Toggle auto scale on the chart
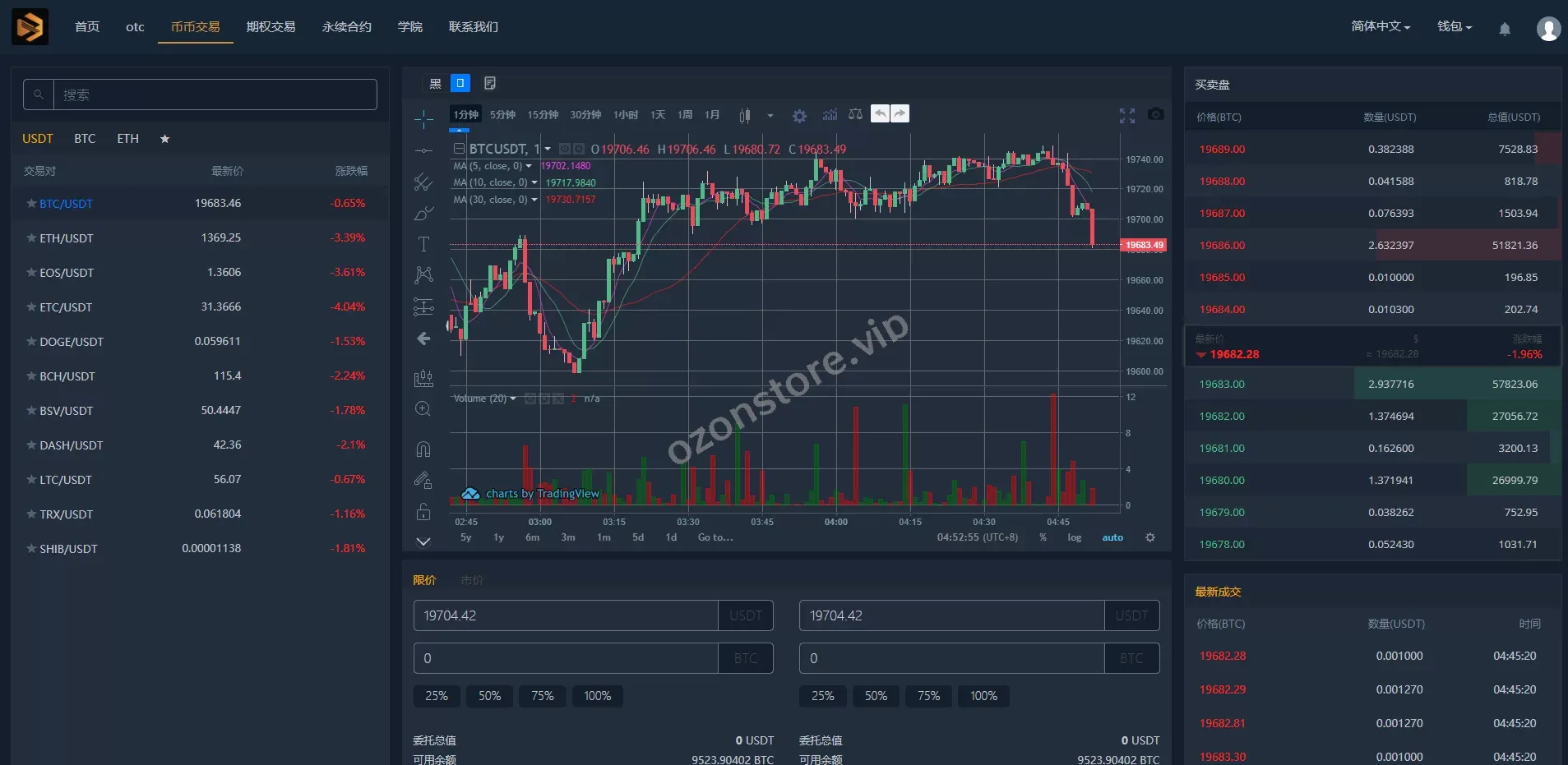 click(1112, 537)
